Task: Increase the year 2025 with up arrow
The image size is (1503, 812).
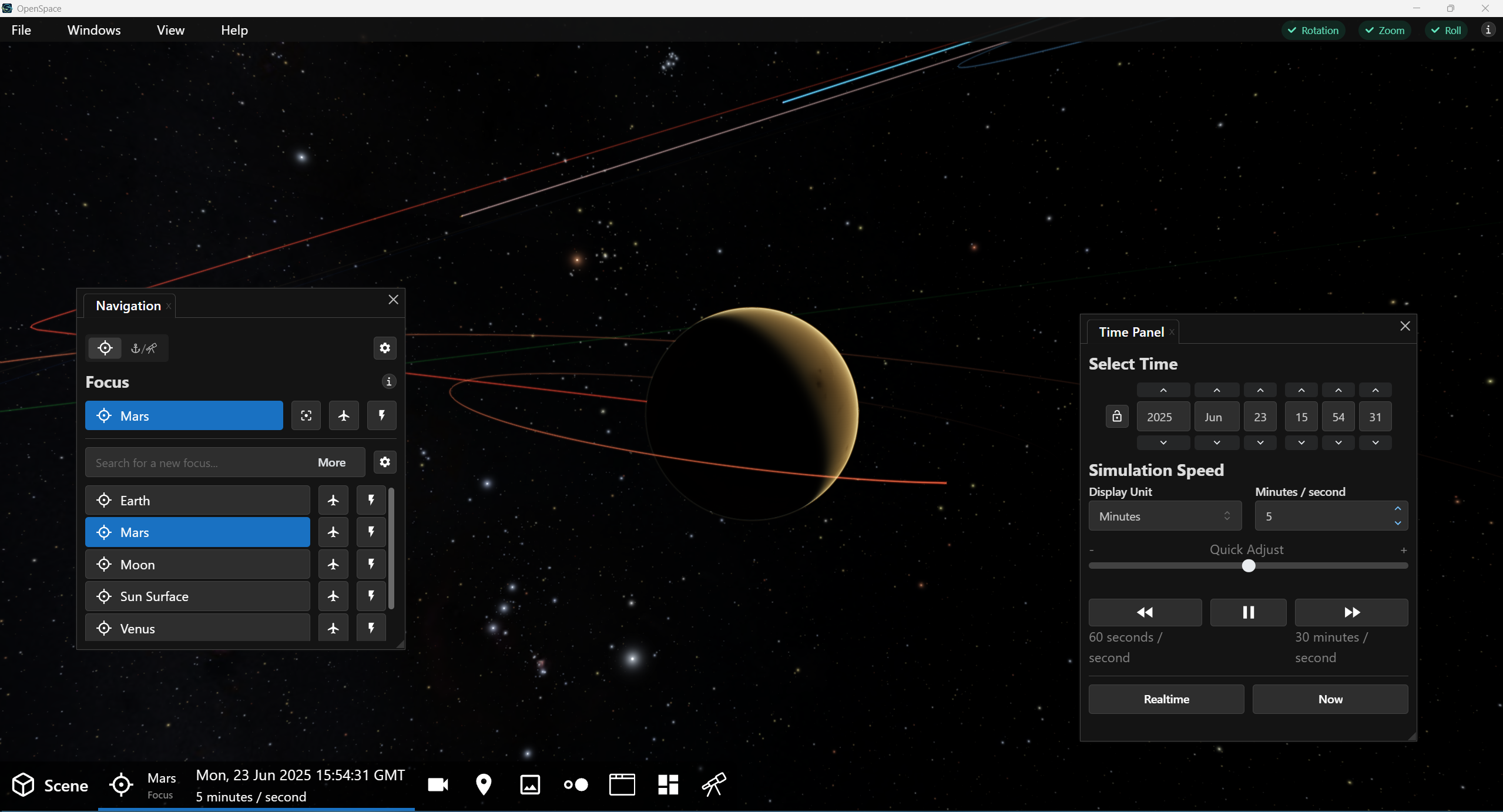Action: (x=1163, y=390)
